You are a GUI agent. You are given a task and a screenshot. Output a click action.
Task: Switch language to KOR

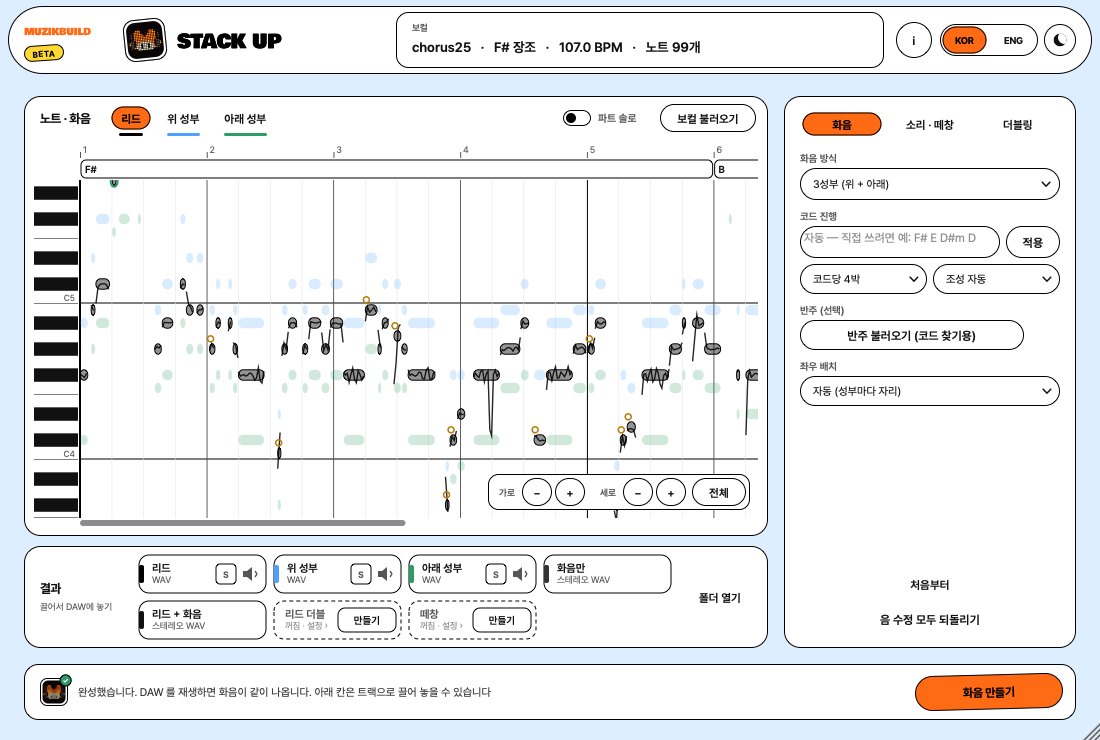click(x=964, y=41)
